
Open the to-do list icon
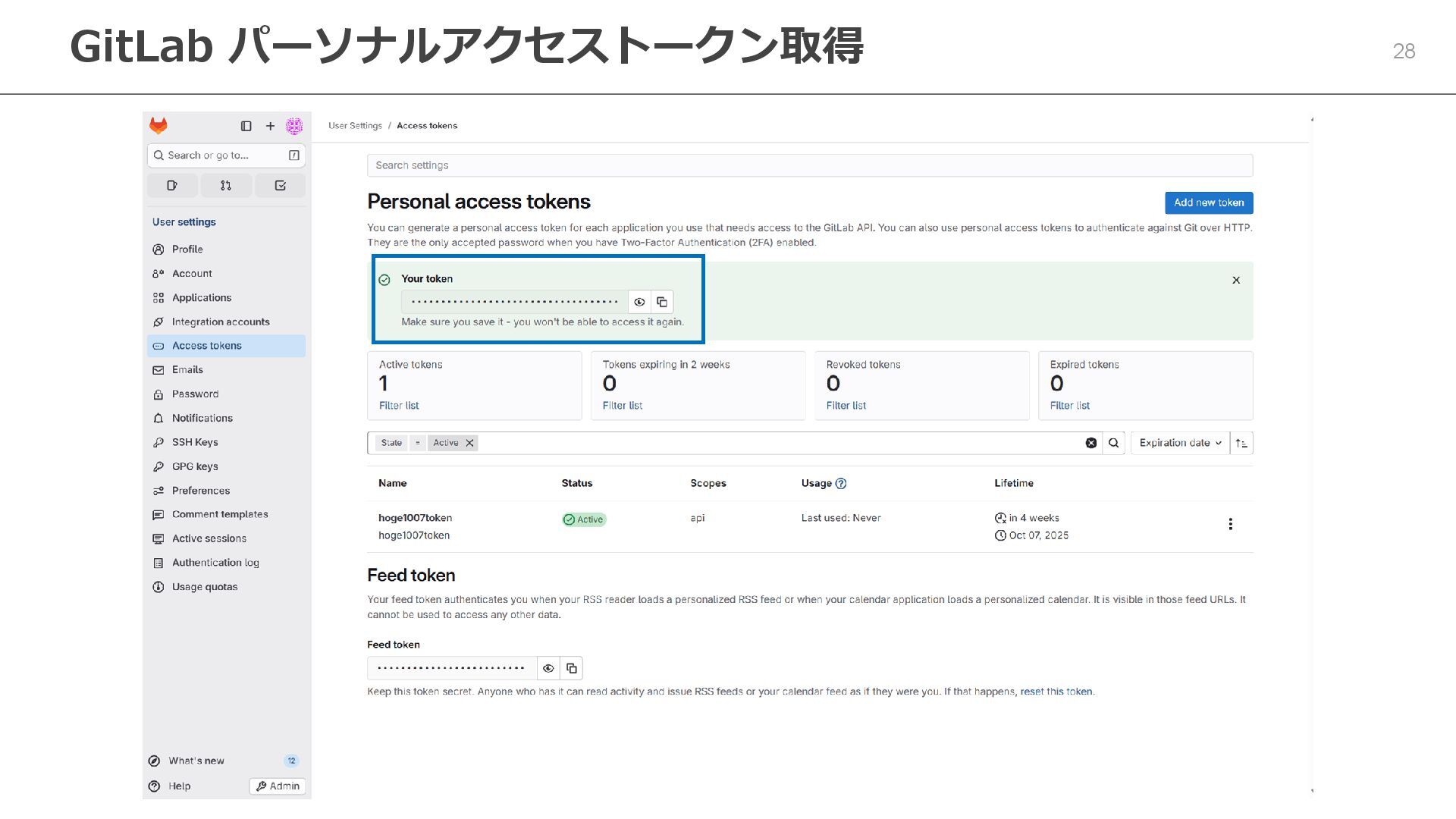click(x=280, y=185)
